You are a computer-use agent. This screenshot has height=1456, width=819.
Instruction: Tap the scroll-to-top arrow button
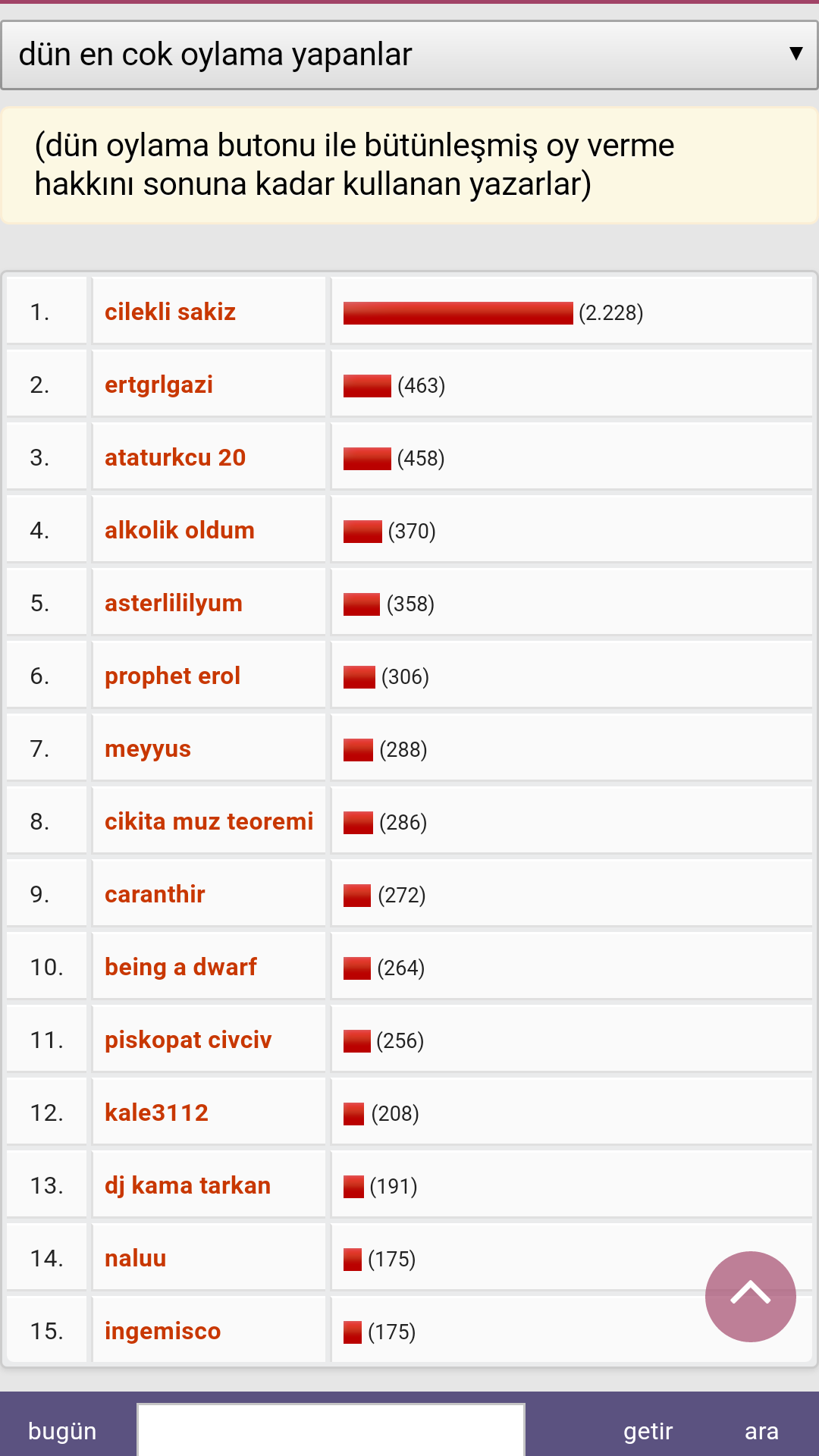click(750, 1296)
